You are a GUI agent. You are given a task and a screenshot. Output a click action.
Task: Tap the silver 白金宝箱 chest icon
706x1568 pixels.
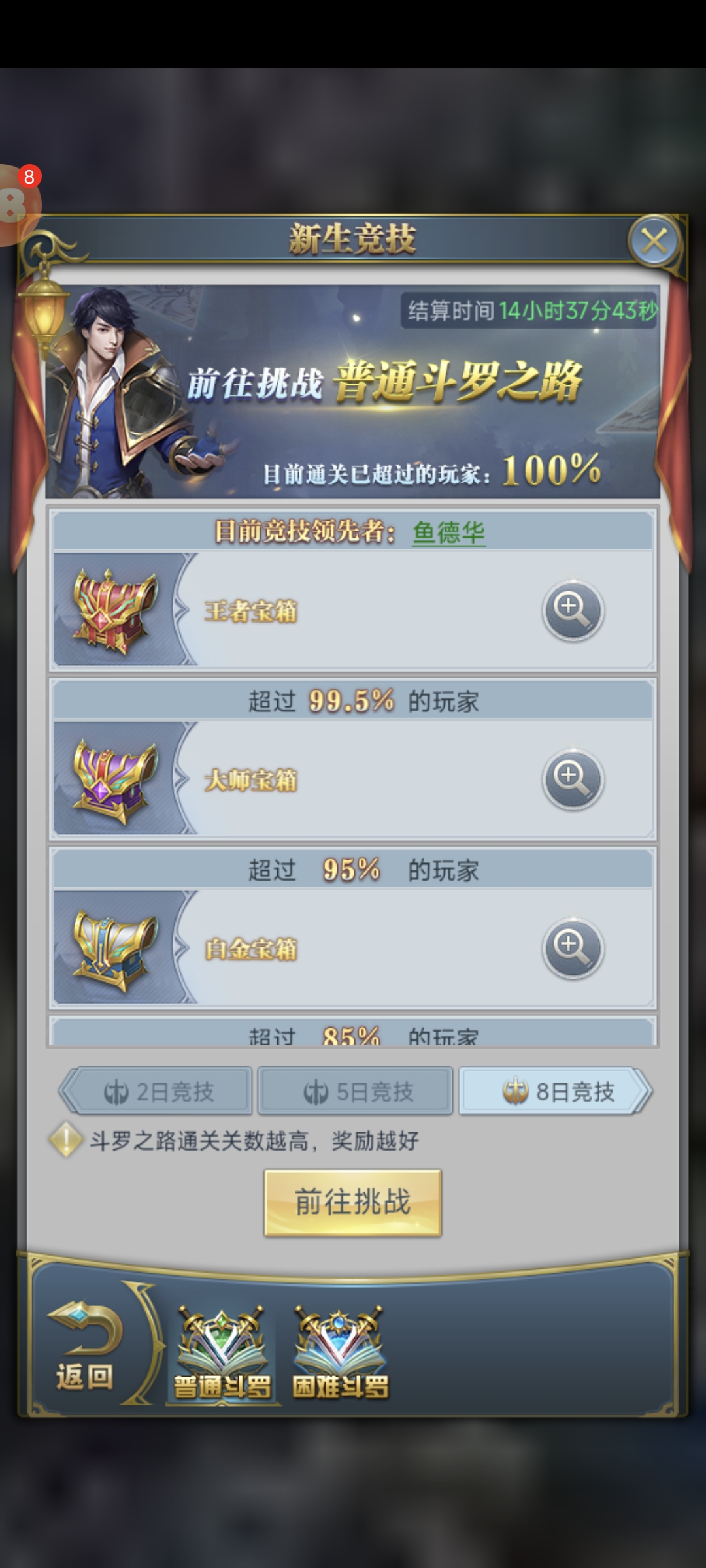115,949
